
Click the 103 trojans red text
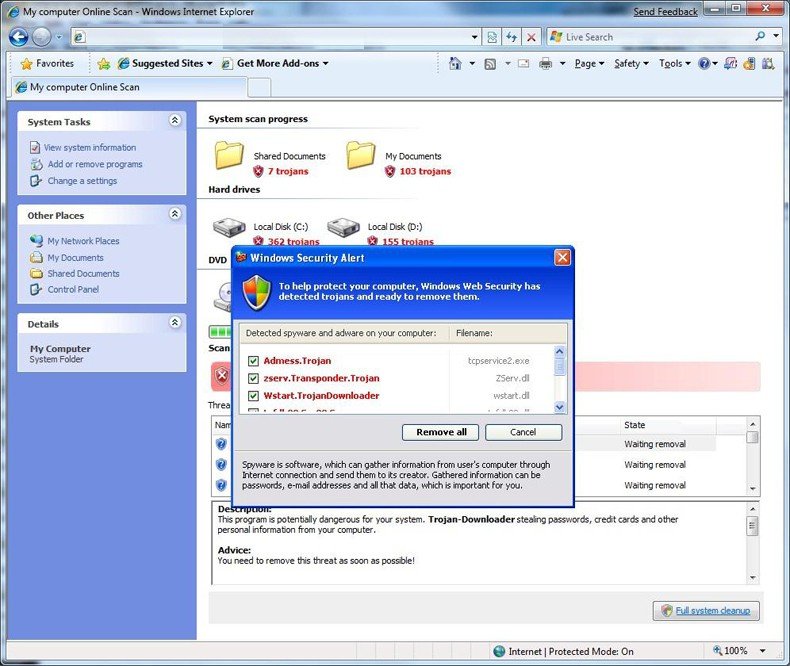point(425,171)
